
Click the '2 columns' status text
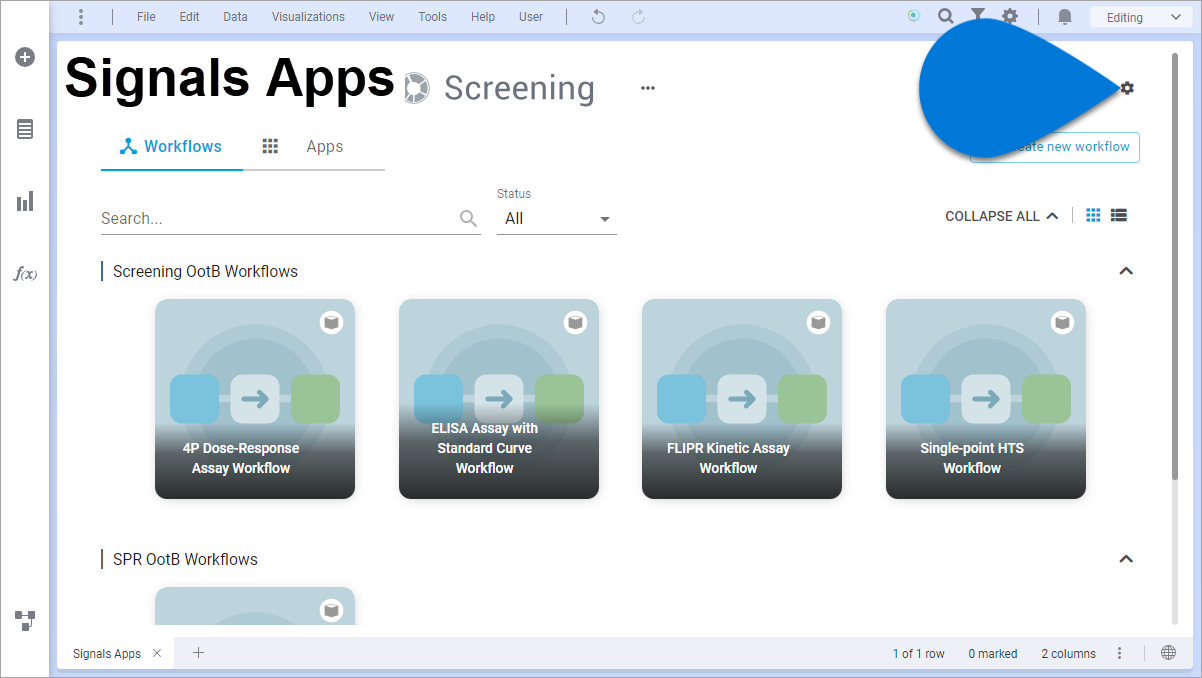1069,653
